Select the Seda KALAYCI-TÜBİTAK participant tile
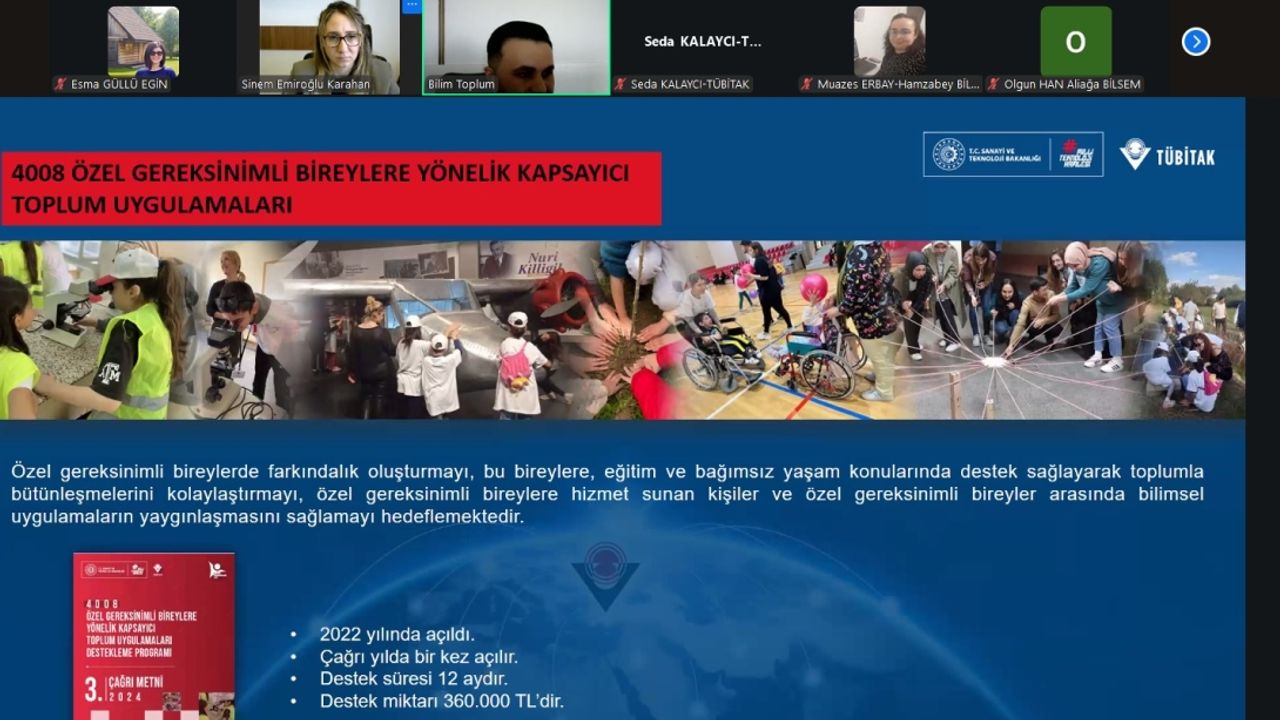 (702, 42)
